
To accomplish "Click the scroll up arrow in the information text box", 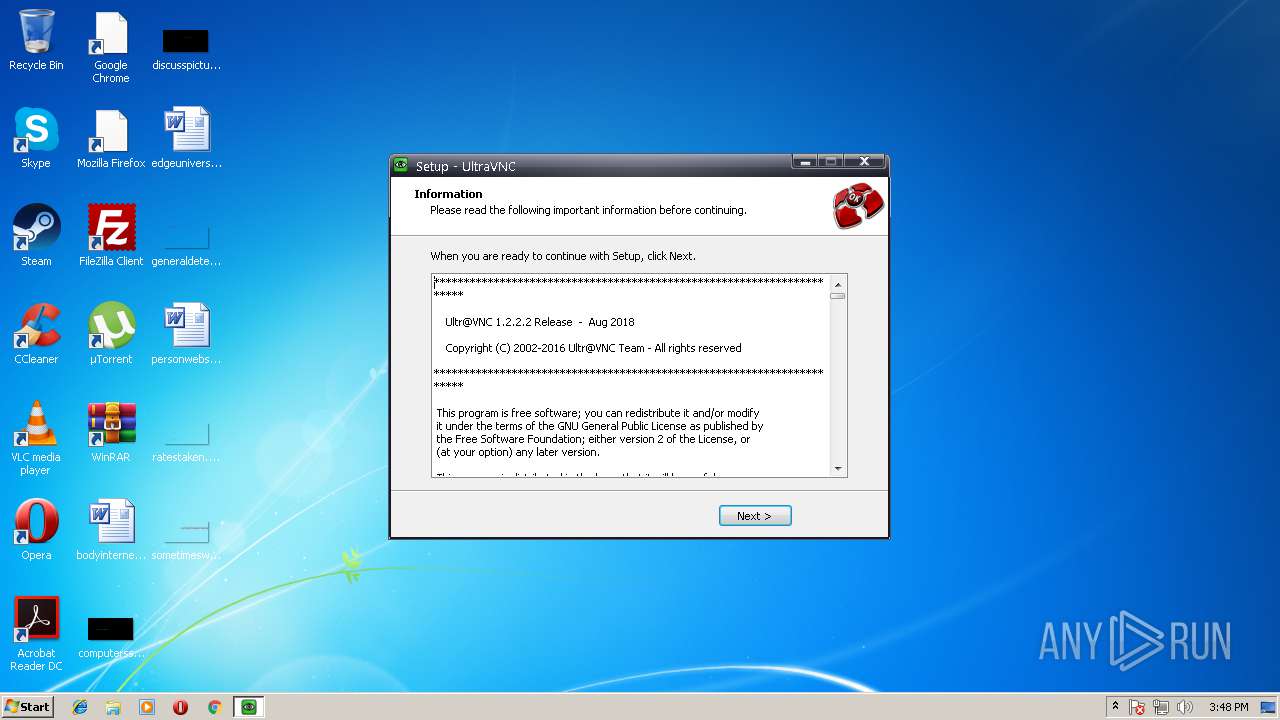I will click(838, 284).
